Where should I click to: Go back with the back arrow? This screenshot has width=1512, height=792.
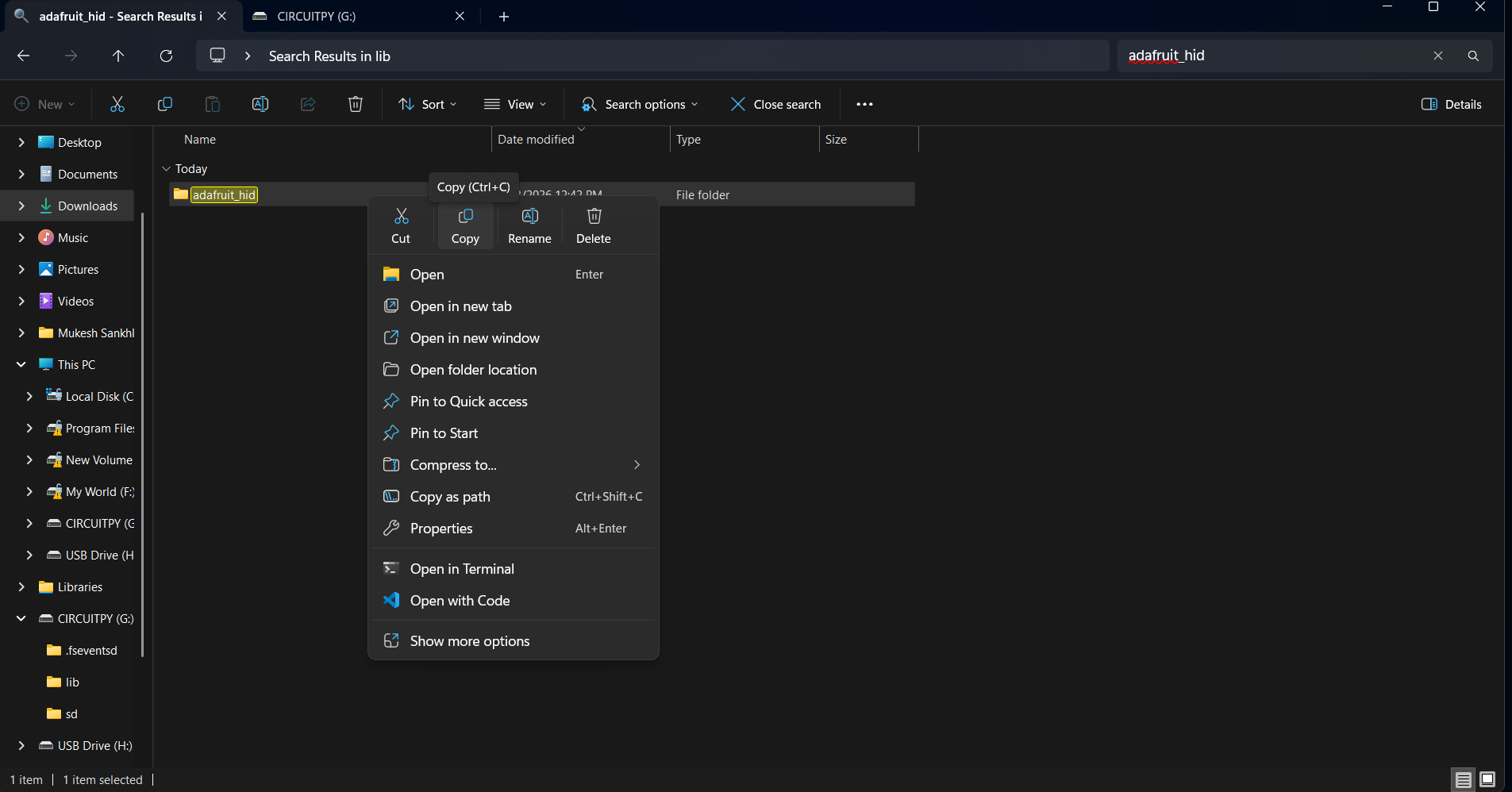coord(23,56)
